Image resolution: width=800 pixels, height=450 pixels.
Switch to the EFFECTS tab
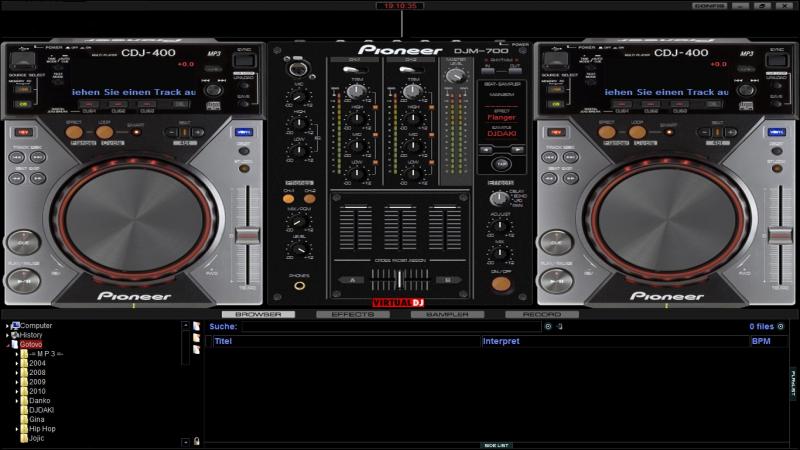pyautogui.click(x=353, y=314)
